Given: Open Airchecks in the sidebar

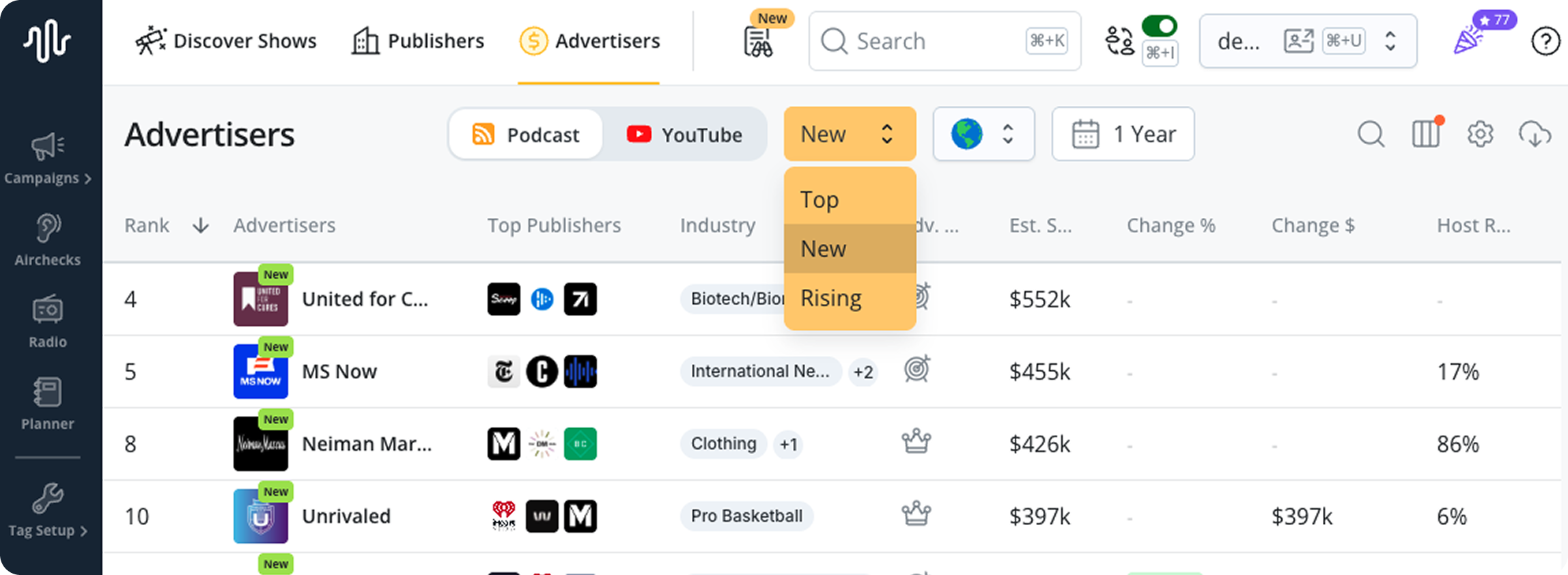Looking at the screenshot, I should click(x=48, y=240).
